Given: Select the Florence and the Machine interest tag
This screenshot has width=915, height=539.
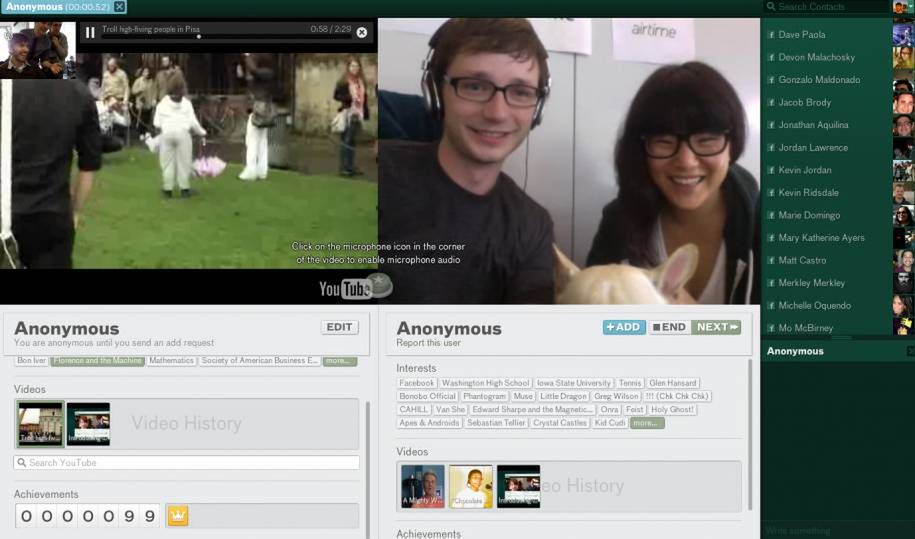Looking at the screenshot, I should point(97,360).
